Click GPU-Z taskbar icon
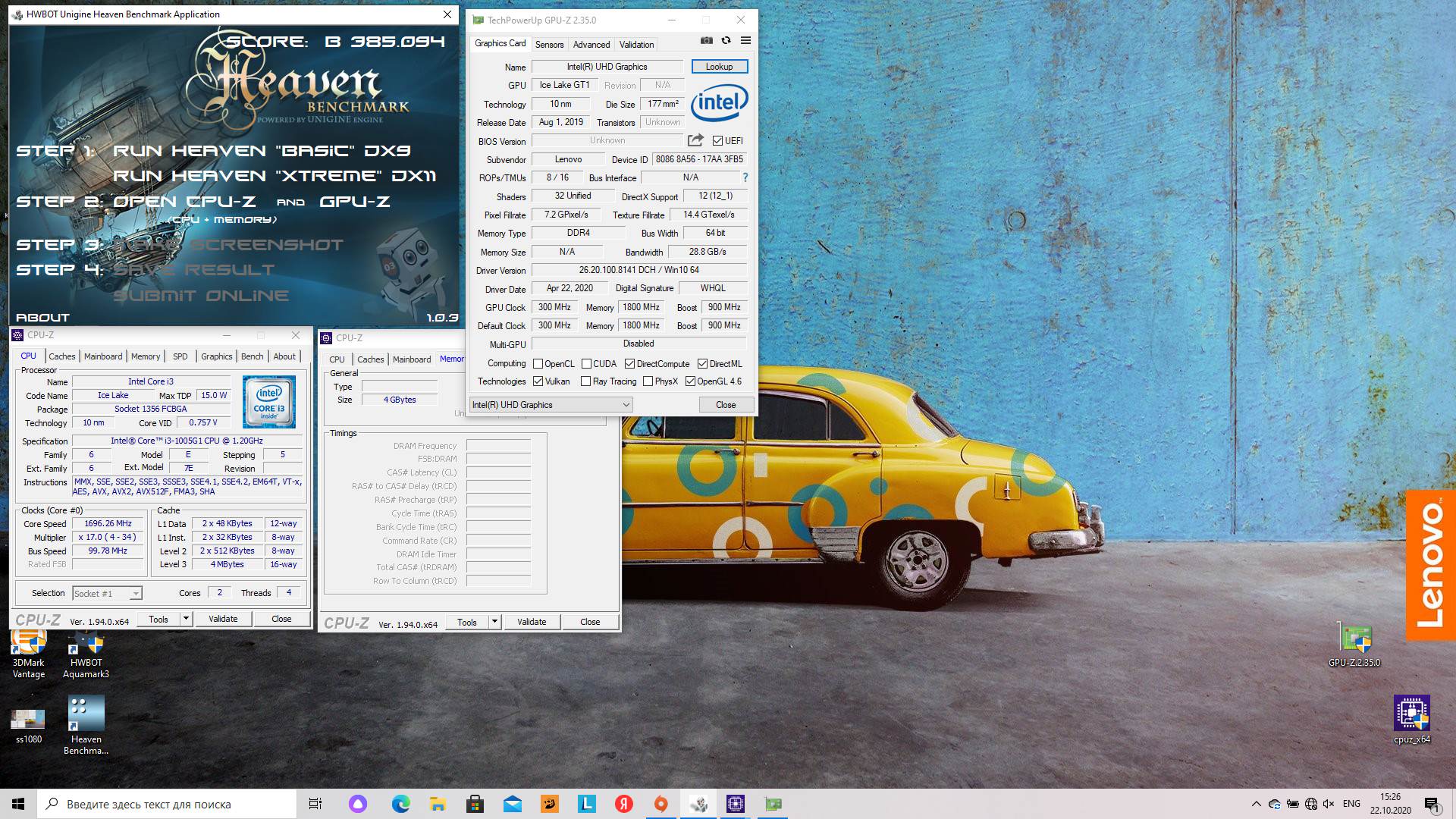The image size is (1456, 819). (x=773, y=804)
